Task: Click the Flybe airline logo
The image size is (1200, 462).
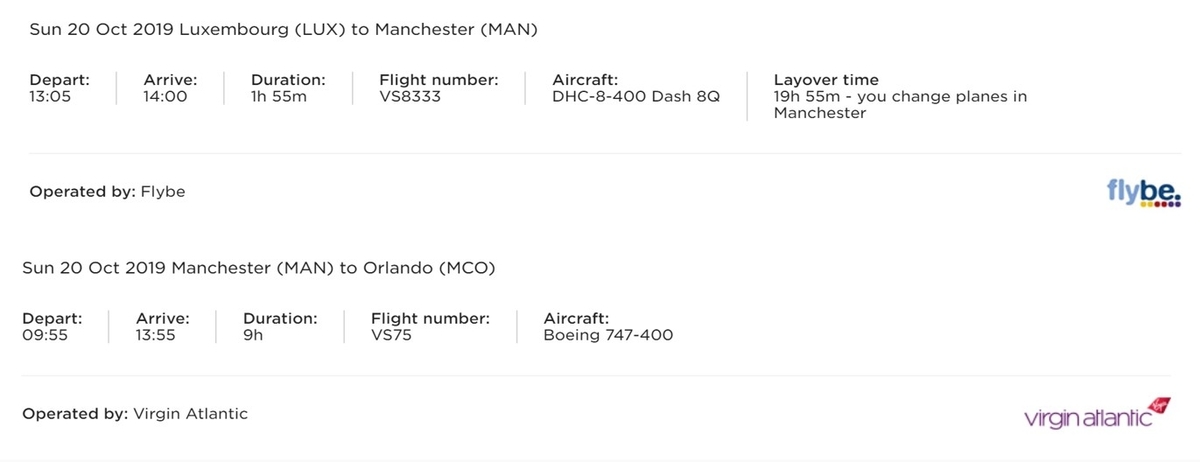Action: pyautogui.click(x=1144, y=192)
